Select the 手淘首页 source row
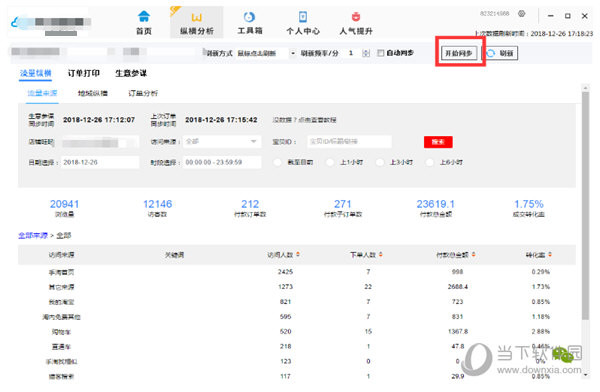Image resolution: width=600 pixels, height=392 pixels. point(297,272)
